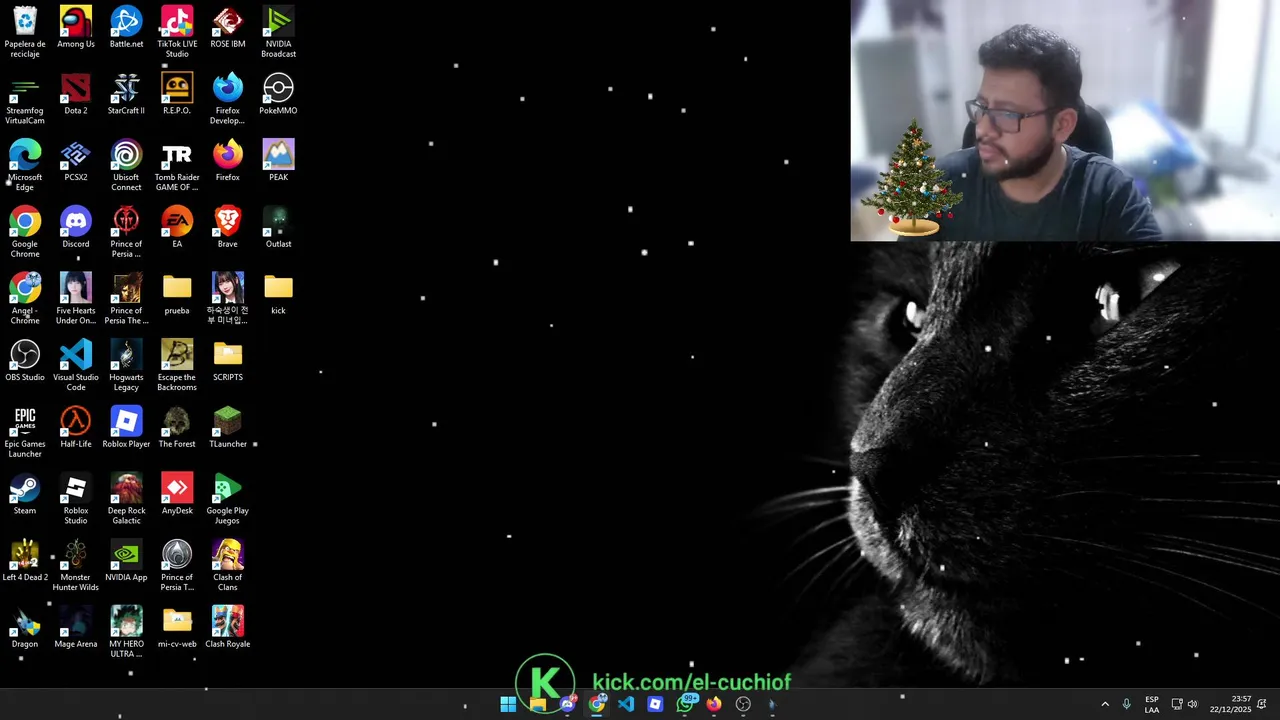
Task: Click MY HERO ULTRA... game icon
Action: 126,632
